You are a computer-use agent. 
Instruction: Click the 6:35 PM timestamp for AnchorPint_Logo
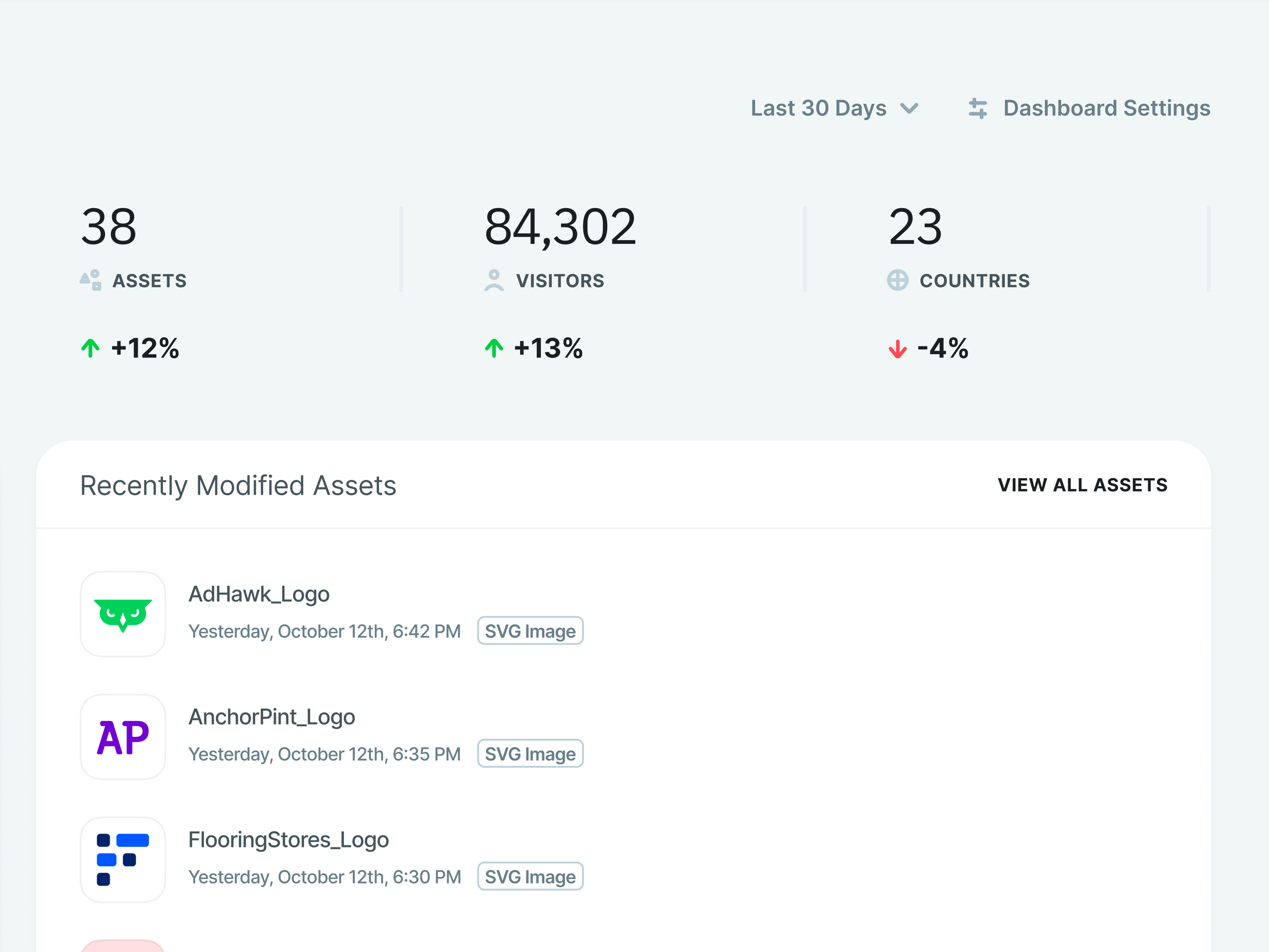pos(325,754)
